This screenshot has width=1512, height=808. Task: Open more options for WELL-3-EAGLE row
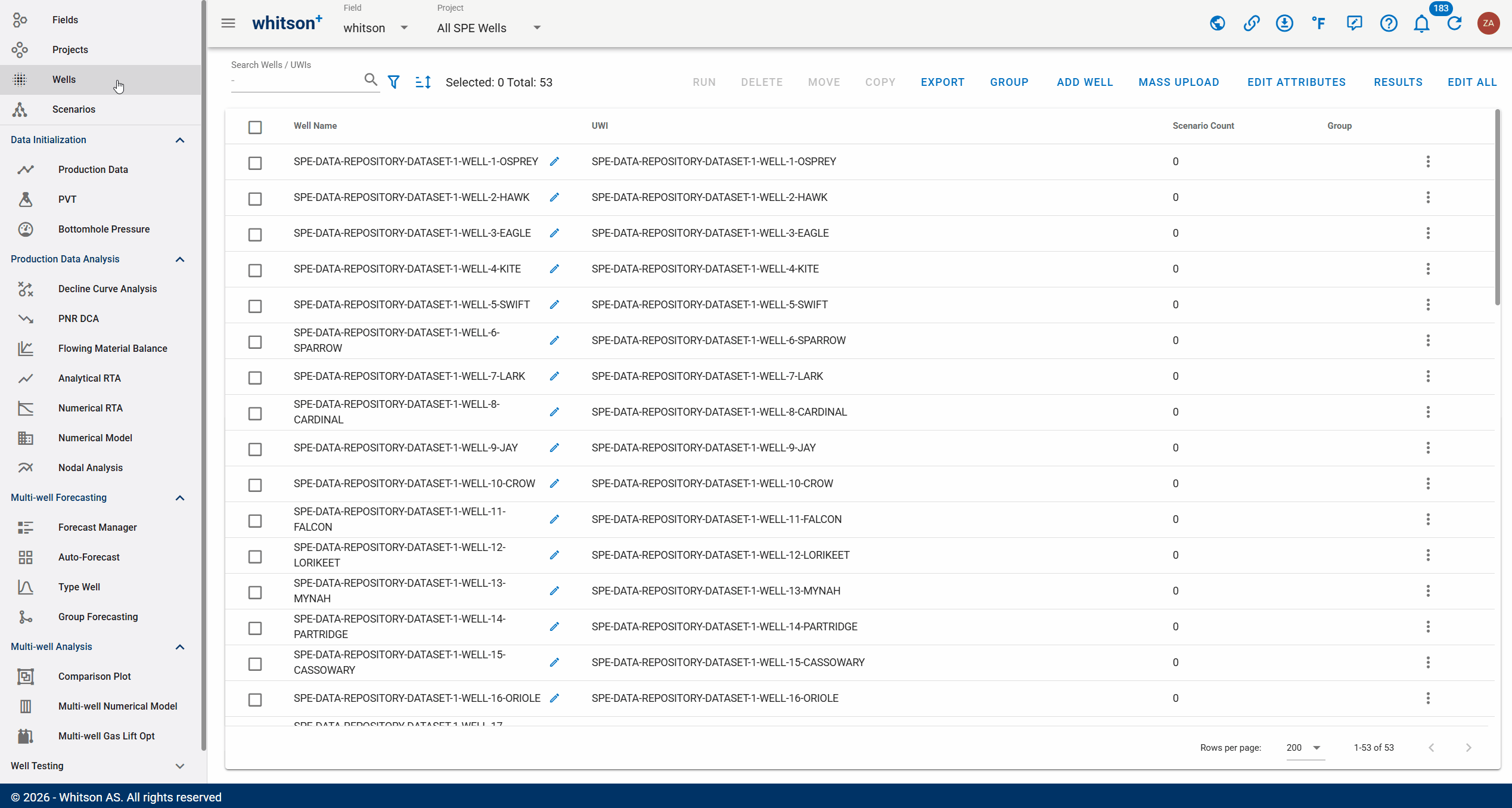click(1428, 233)
